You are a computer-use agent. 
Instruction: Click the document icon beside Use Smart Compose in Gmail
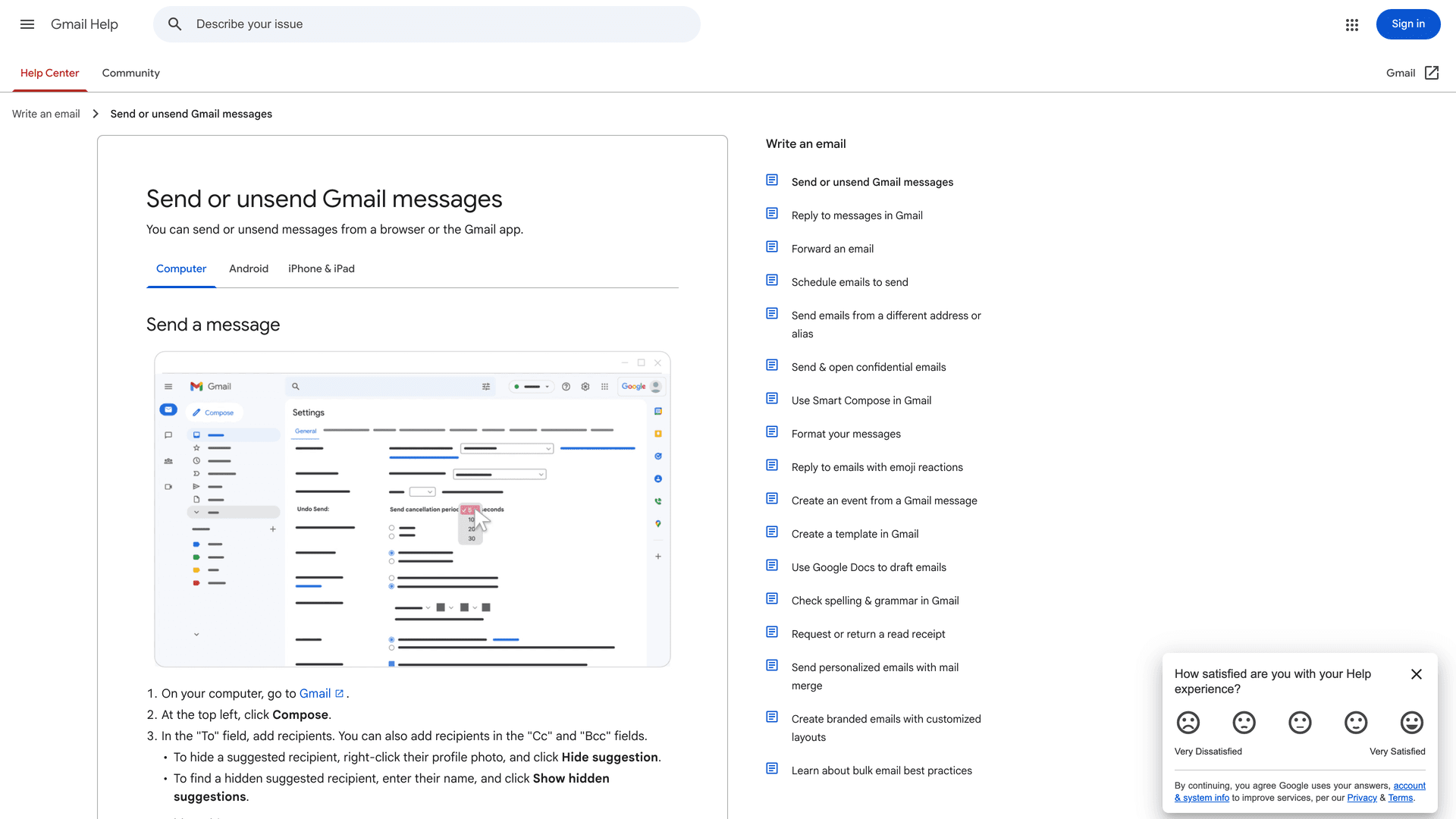[771, 398]
